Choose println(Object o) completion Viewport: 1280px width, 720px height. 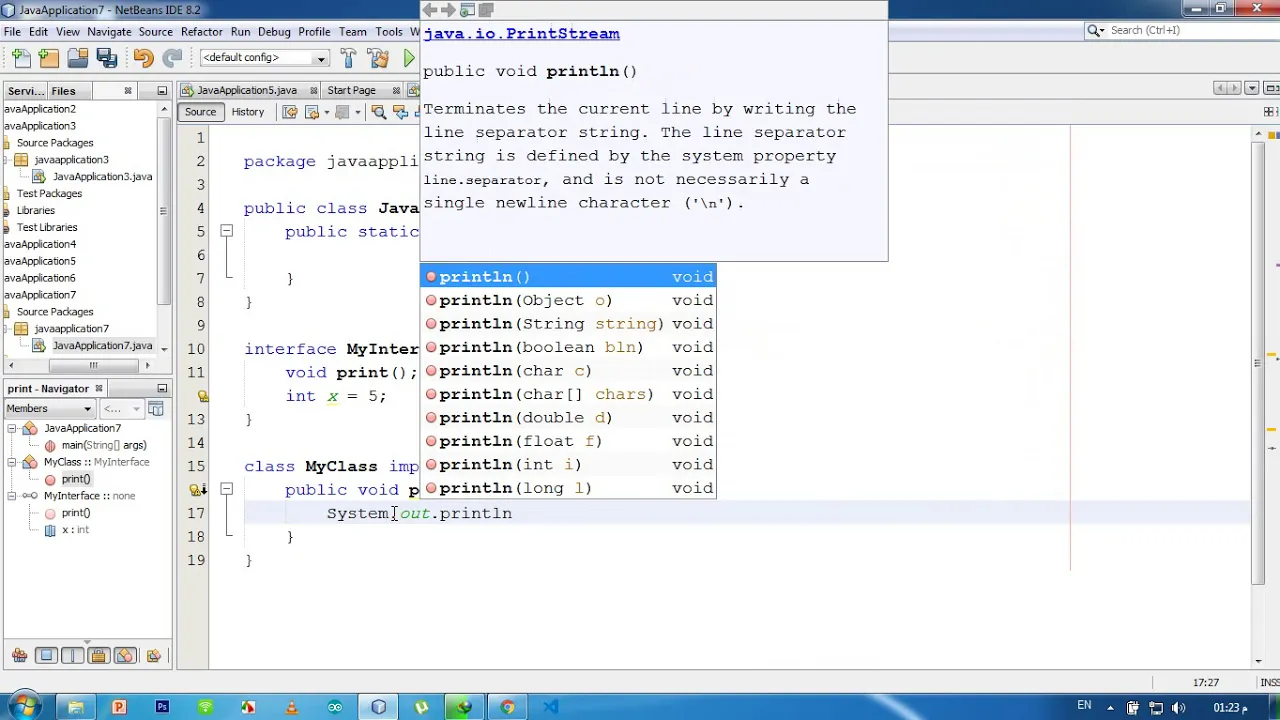coord(568,300)
